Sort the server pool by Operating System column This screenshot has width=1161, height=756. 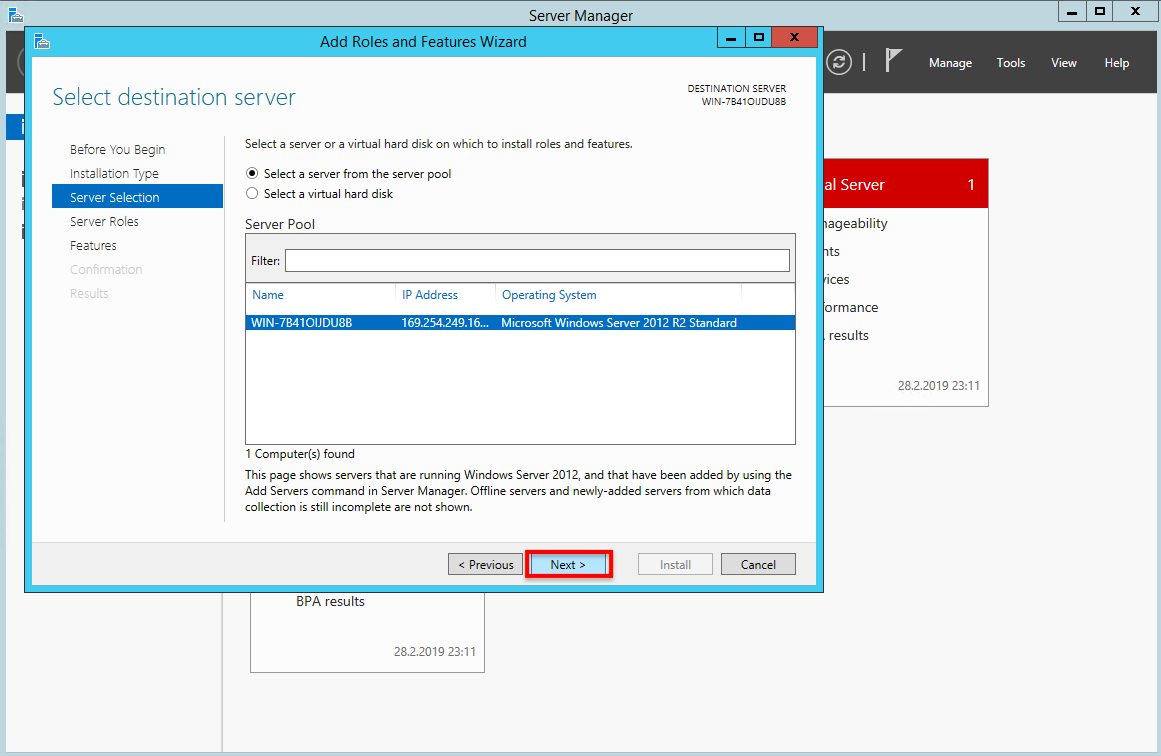pos(549,295)
